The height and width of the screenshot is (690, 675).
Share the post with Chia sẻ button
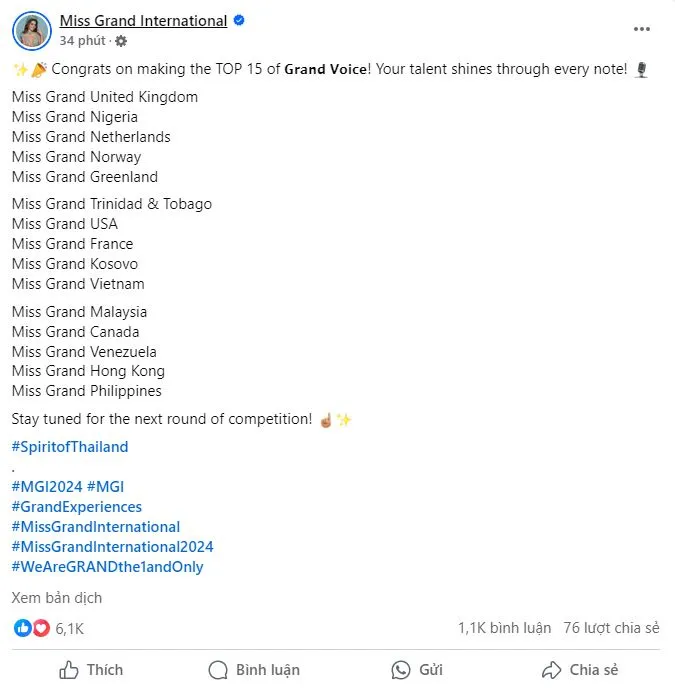(580, 670)
